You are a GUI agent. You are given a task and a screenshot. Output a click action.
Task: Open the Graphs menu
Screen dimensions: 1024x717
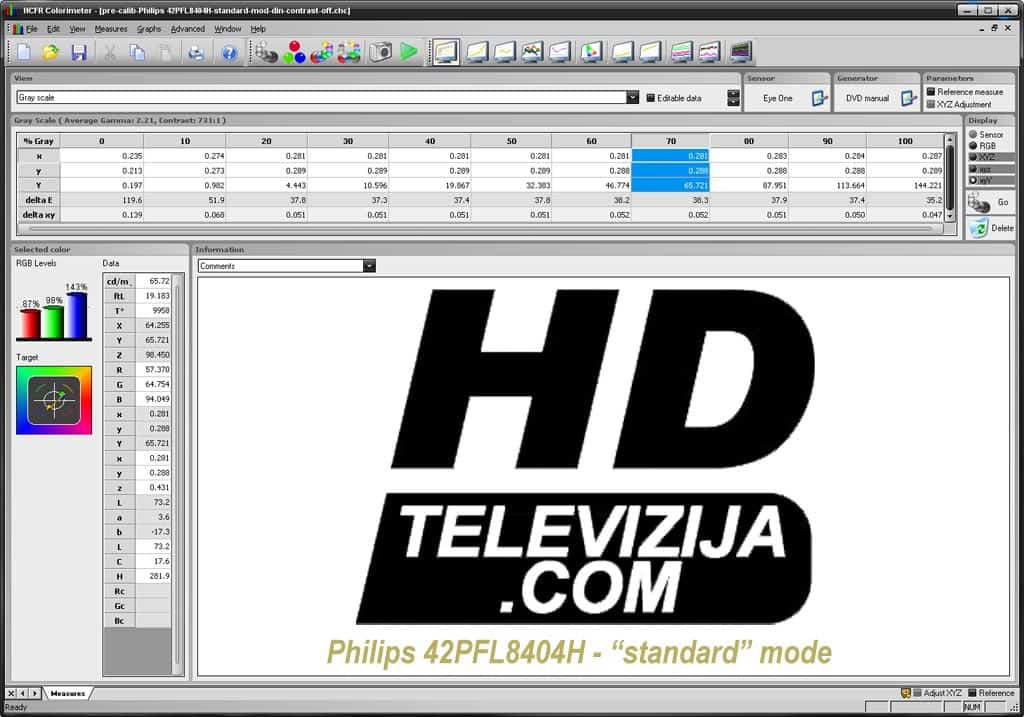[149, 29]
